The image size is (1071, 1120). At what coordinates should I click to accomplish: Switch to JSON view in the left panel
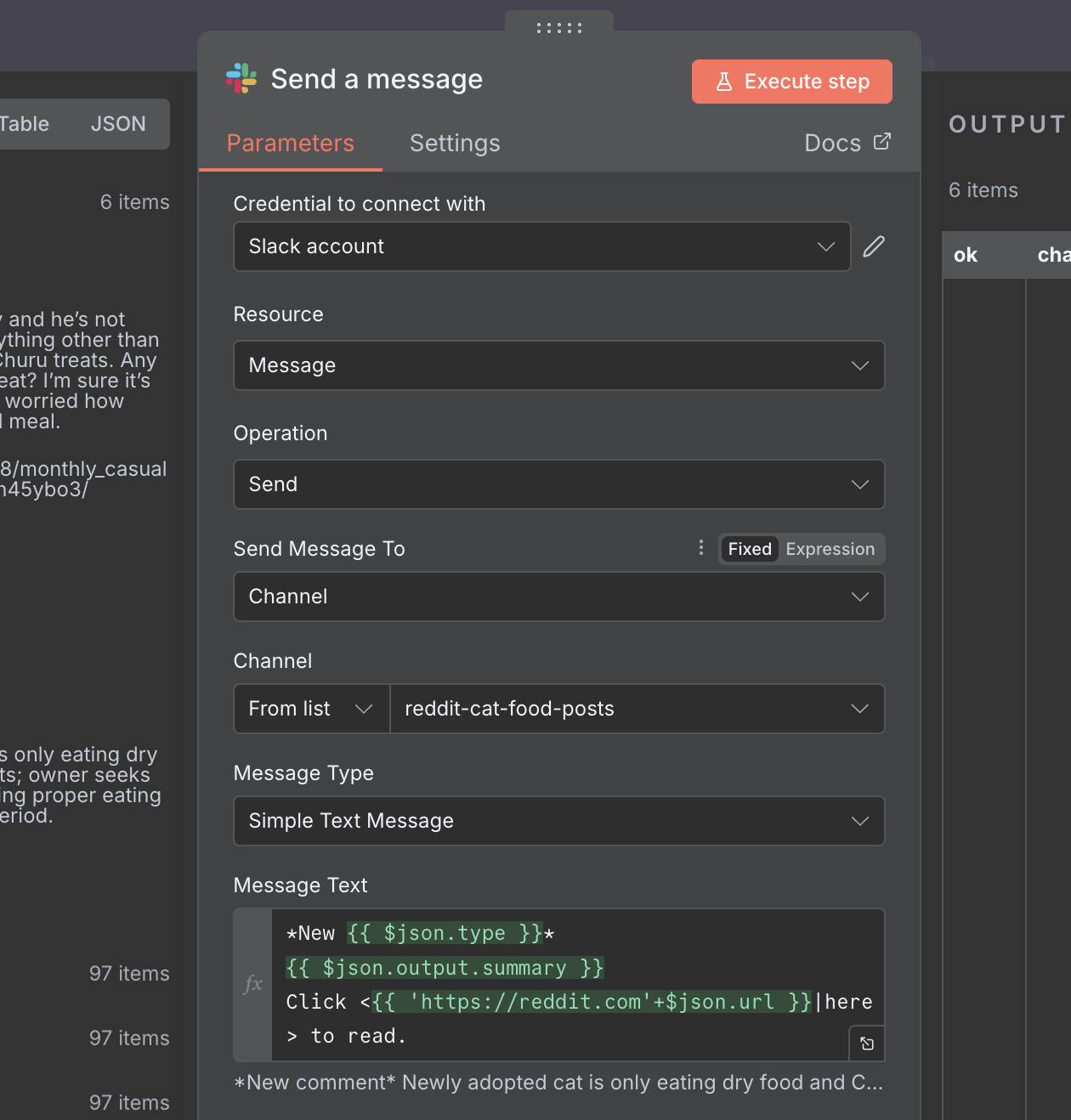click(118, 123)
